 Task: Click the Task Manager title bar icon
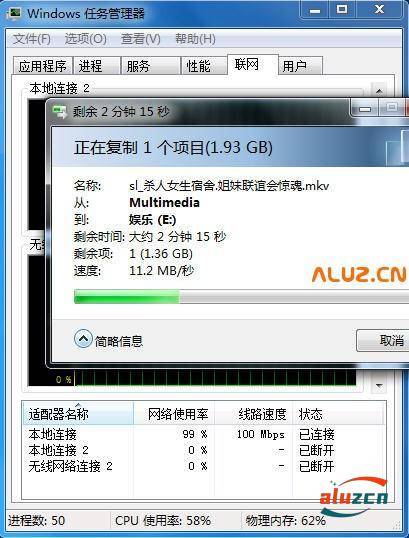click(15, 14)
